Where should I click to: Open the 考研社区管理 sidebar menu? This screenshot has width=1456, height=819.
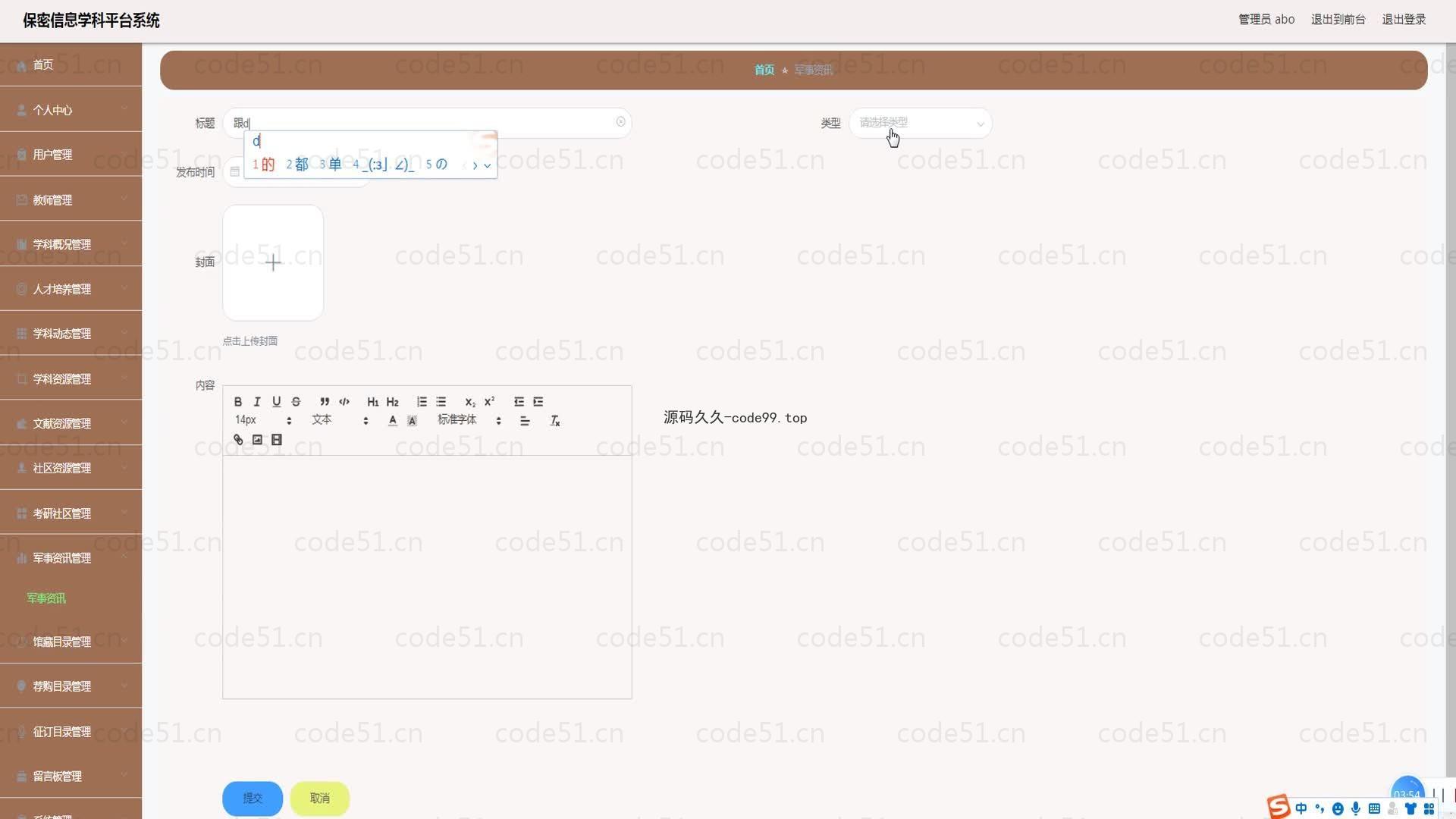[71, 513]
